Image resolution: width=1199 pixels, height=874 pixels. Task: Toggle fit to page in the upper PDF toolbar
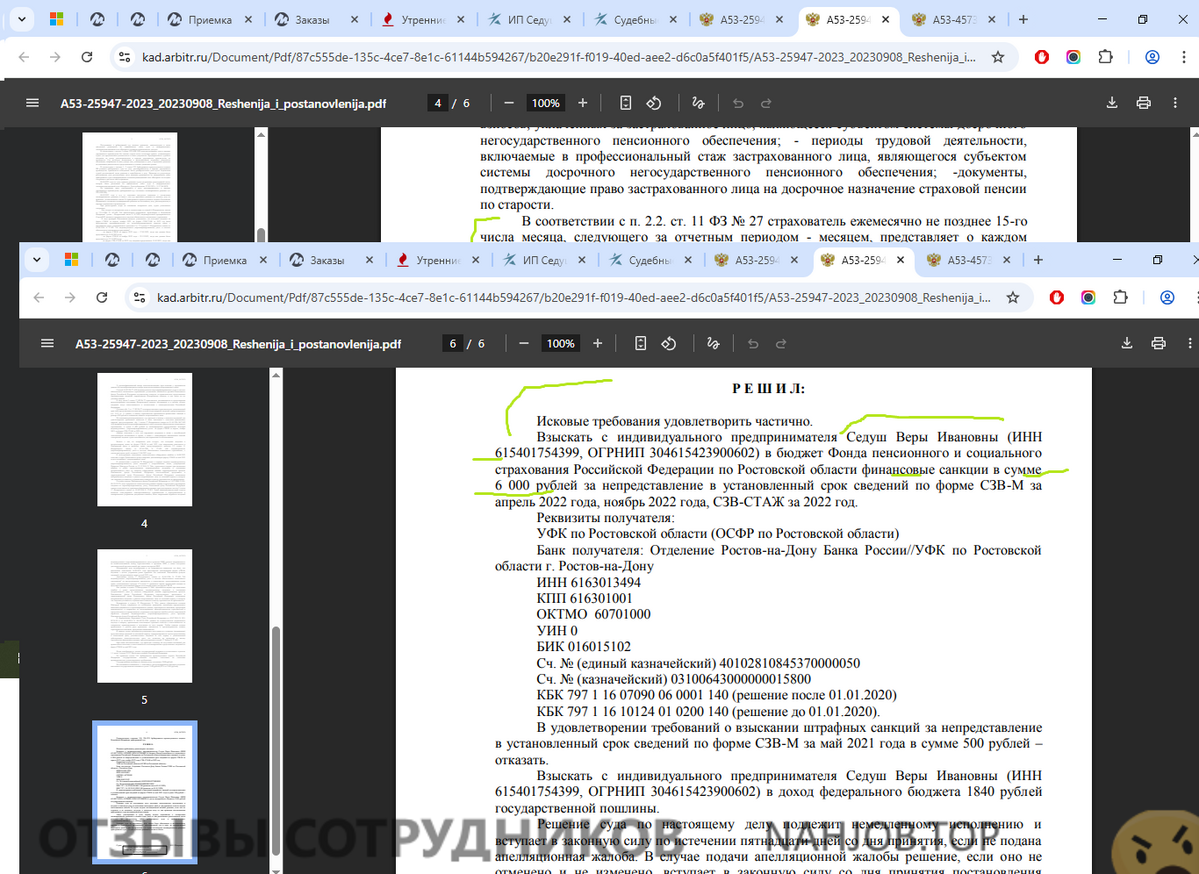tap(626, 103)
